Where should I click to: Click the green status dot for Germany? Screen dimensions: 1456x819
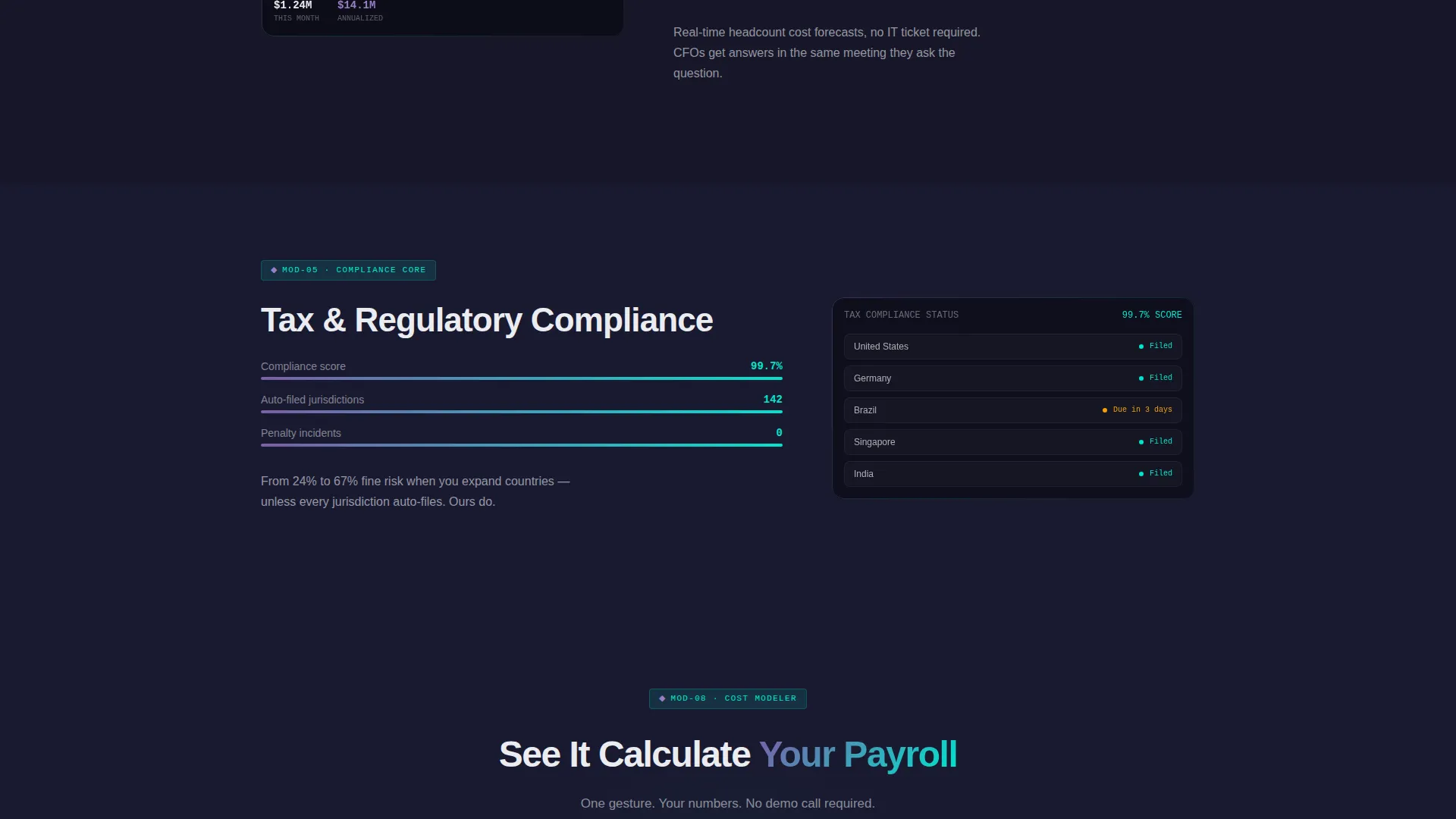pos(1141,378)
